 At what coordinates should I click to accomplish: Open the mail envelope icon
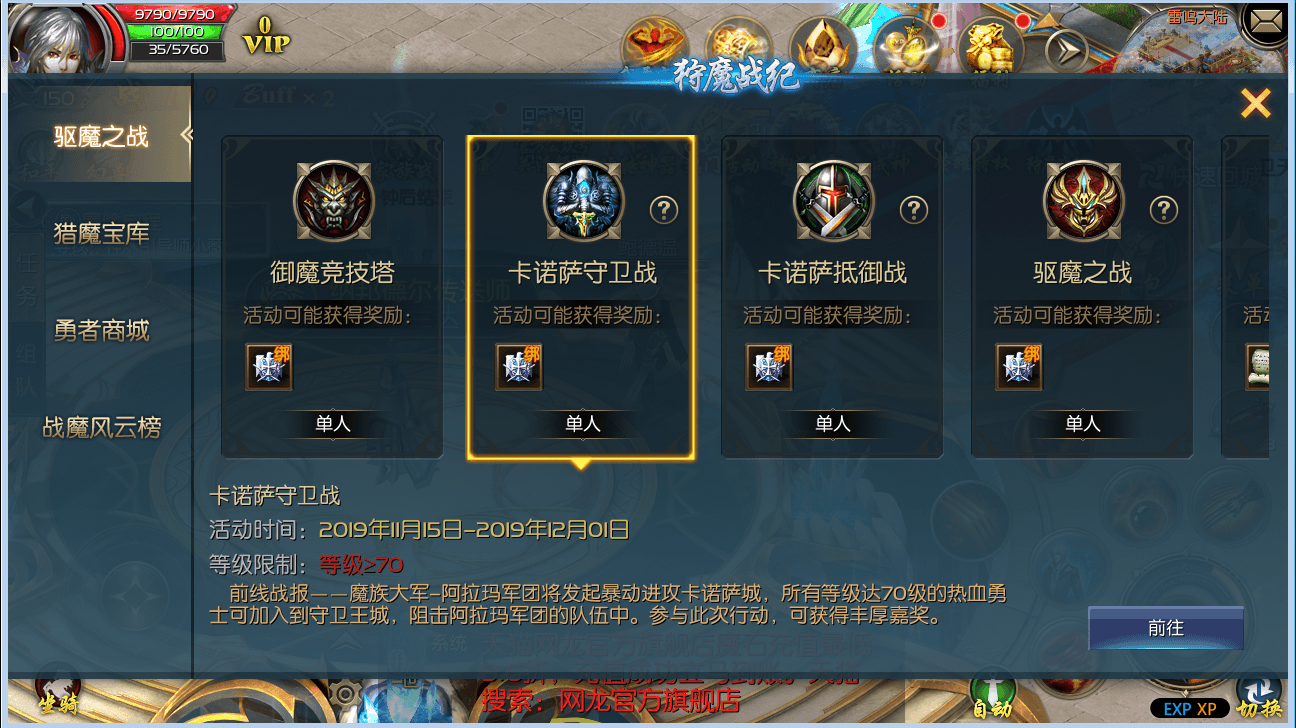click(1266, 22)
